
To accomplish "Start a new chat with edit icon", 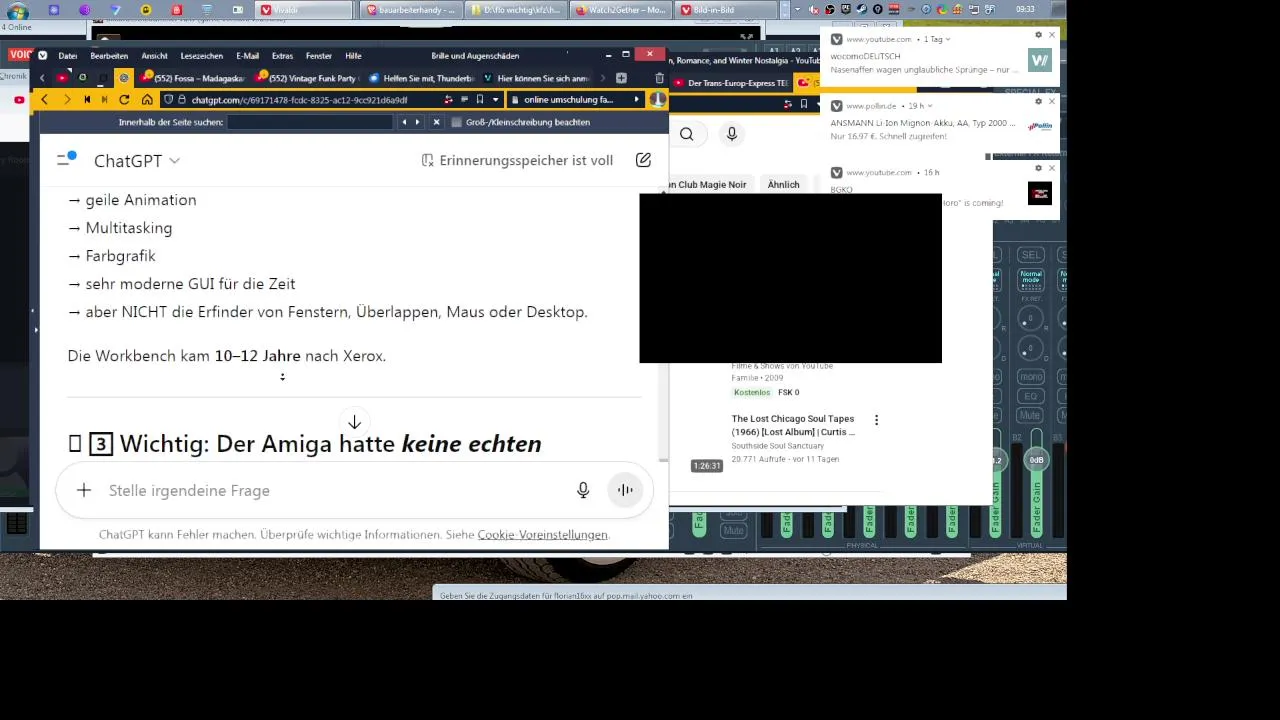I will tap(643, 160).
